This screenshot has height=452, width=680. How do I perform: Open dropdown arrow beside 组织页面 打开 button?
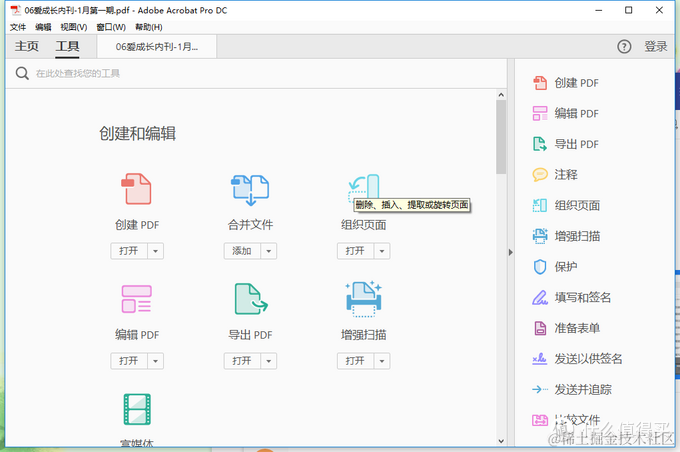click(382, 251)
